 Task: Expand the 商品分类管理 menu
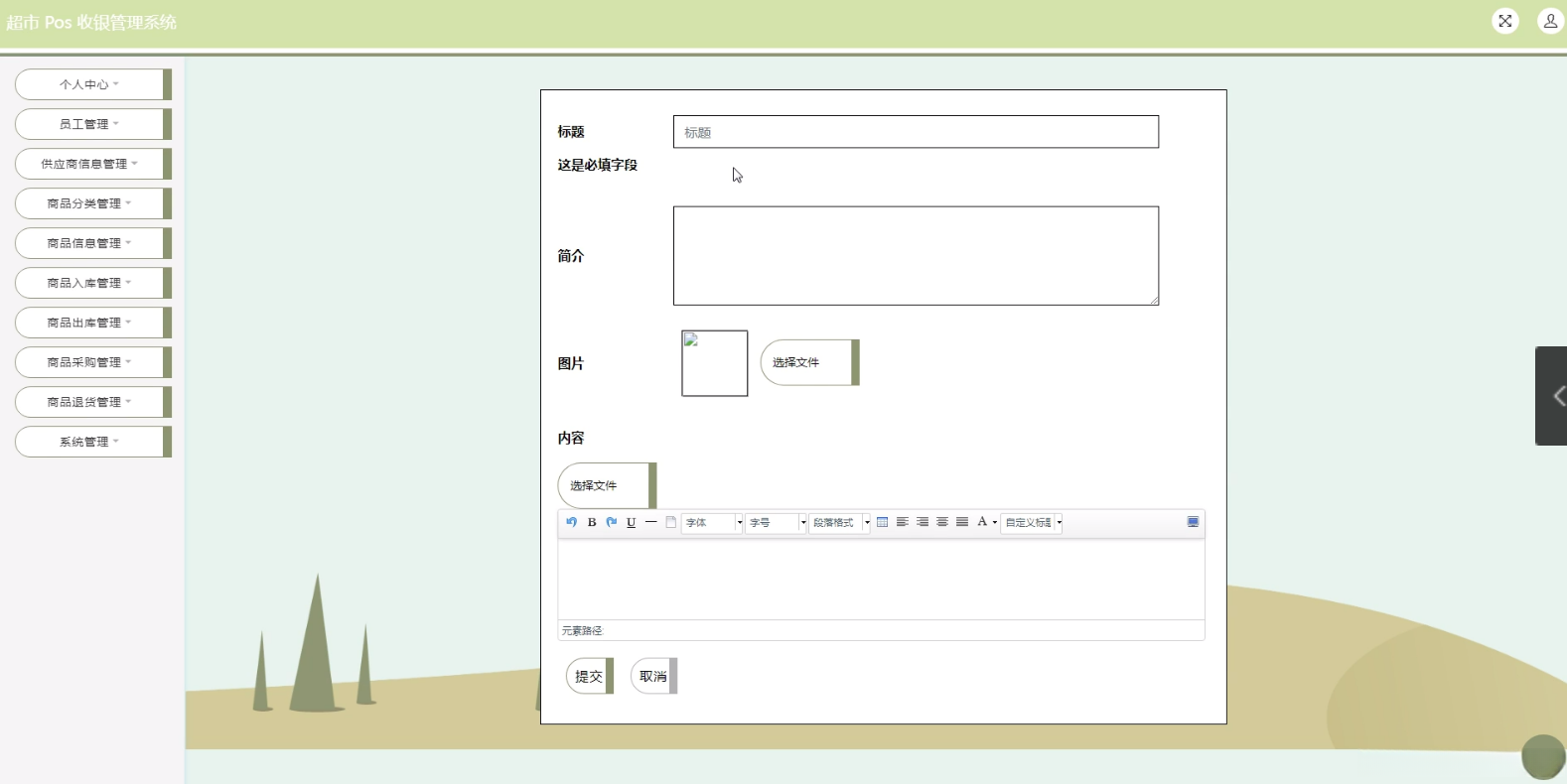(93, 203)
